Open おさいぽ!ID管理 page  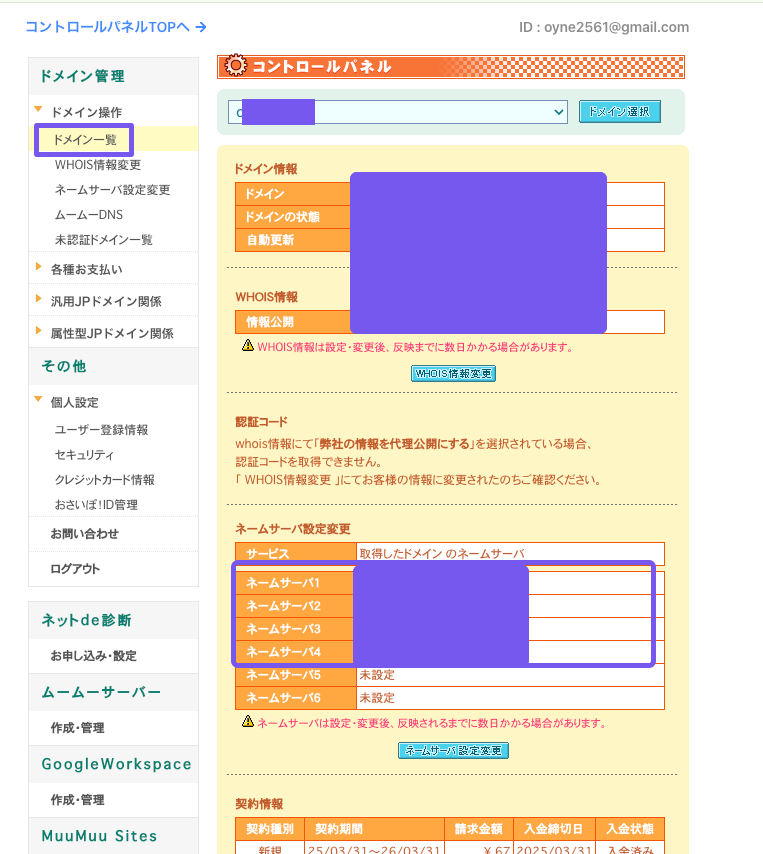(x=96, y=505)
